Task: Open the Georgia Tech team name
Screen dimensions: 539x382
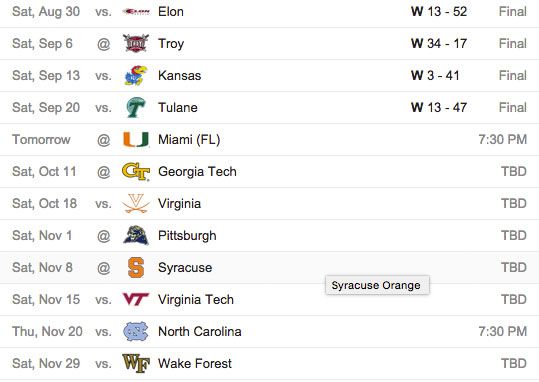Action: [x=197, y=172]
